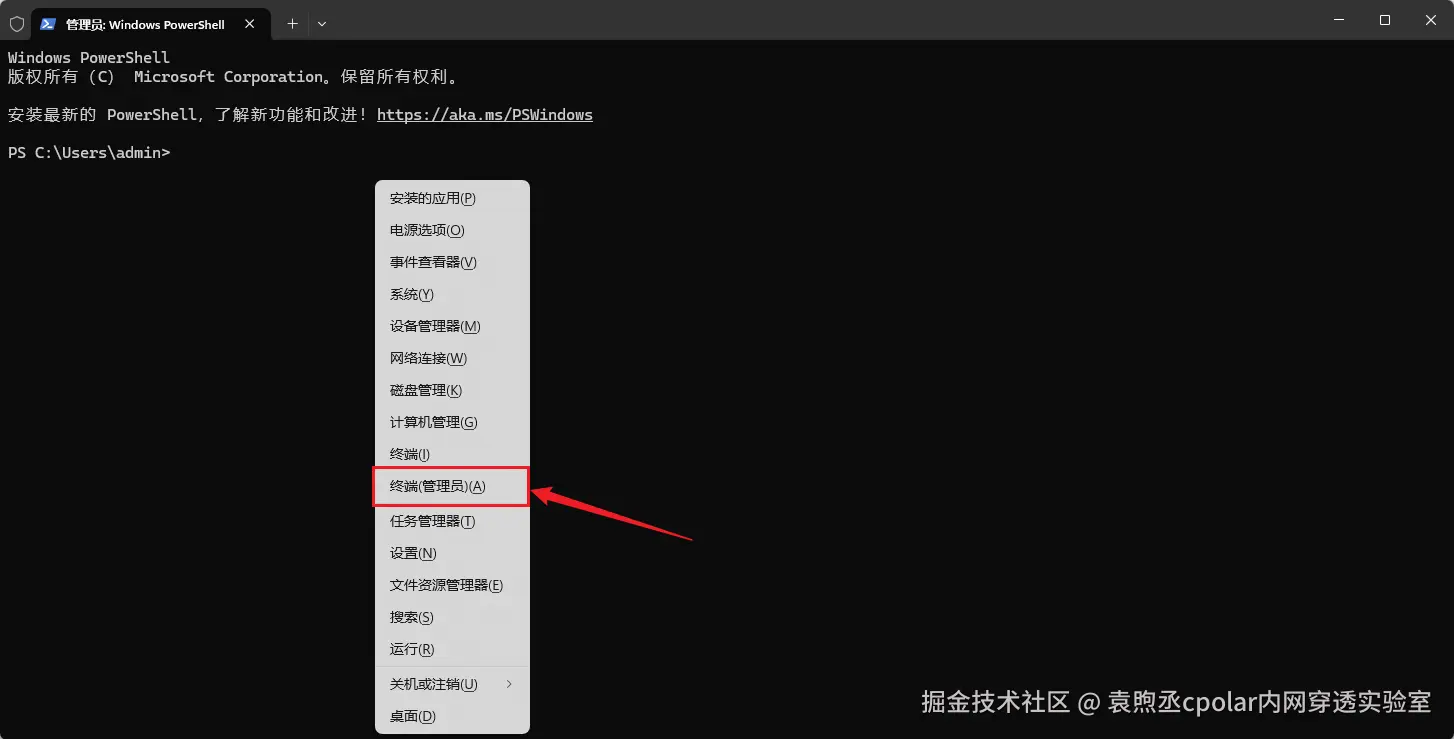This screenshot has width=1454, height=739.
Task: Click the terminal prompt line PS C:\Users\admin
Action: (89, 152)
